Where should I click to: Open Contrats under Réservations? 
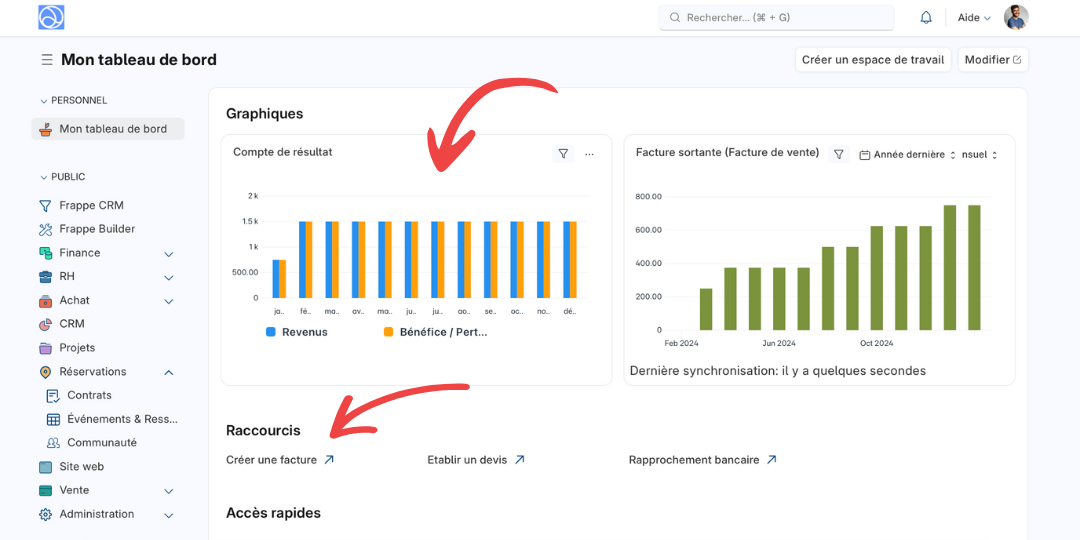(89, 395)
